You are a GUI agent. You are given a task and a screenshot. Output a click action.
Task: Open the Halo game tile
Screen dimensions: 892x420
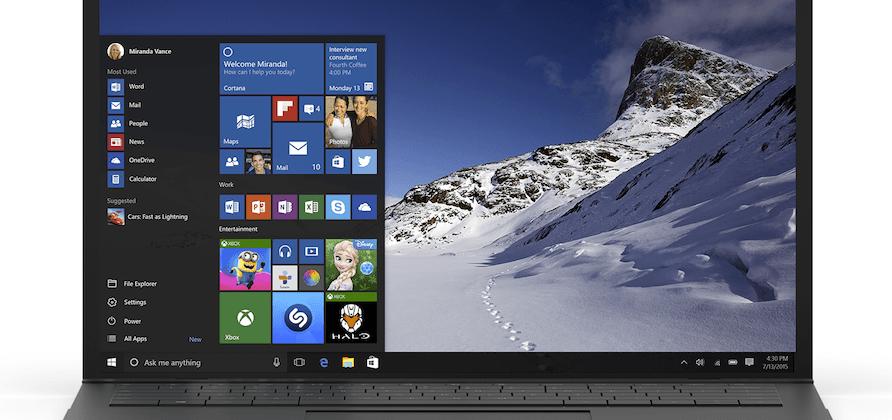pos(351,317)
